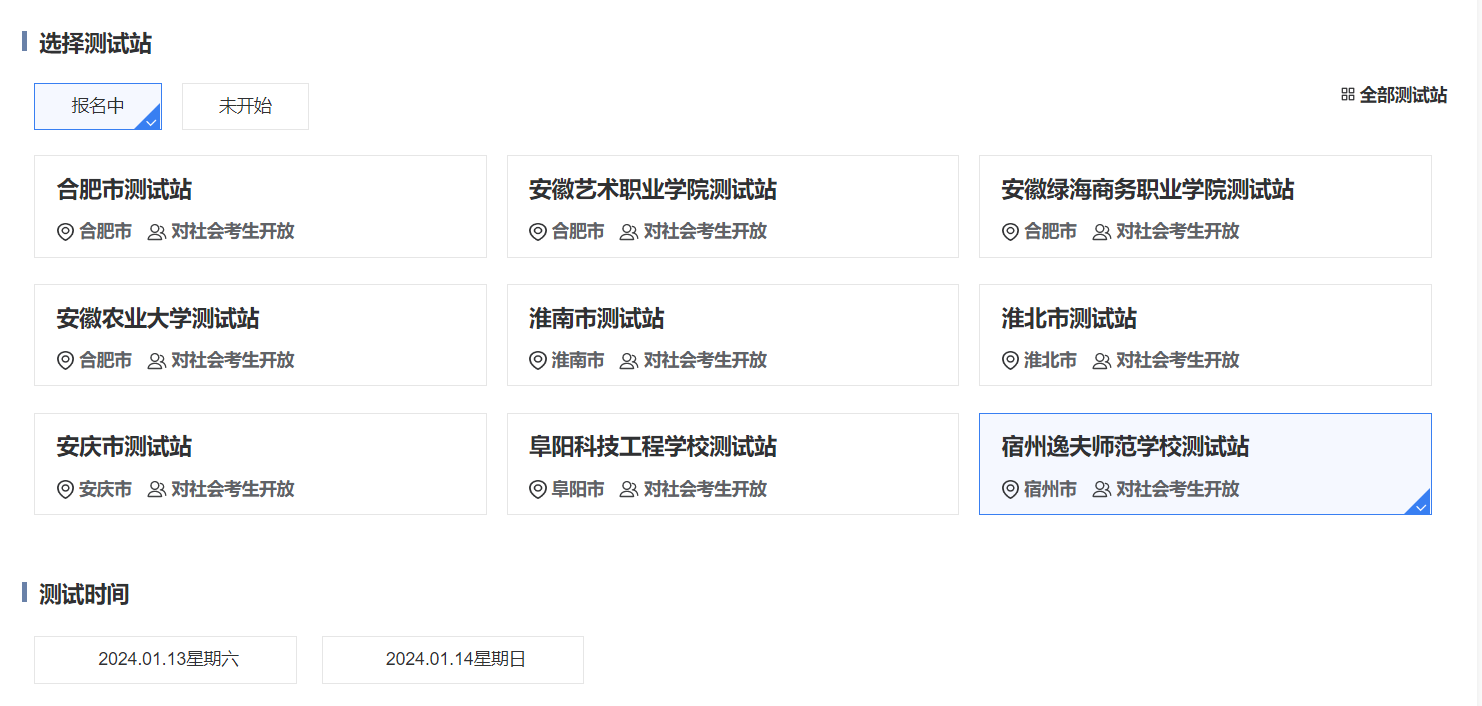Open the 全部测试站 full list
This screenshot has height=706, width=1482.
click(x=1403, y=95)
